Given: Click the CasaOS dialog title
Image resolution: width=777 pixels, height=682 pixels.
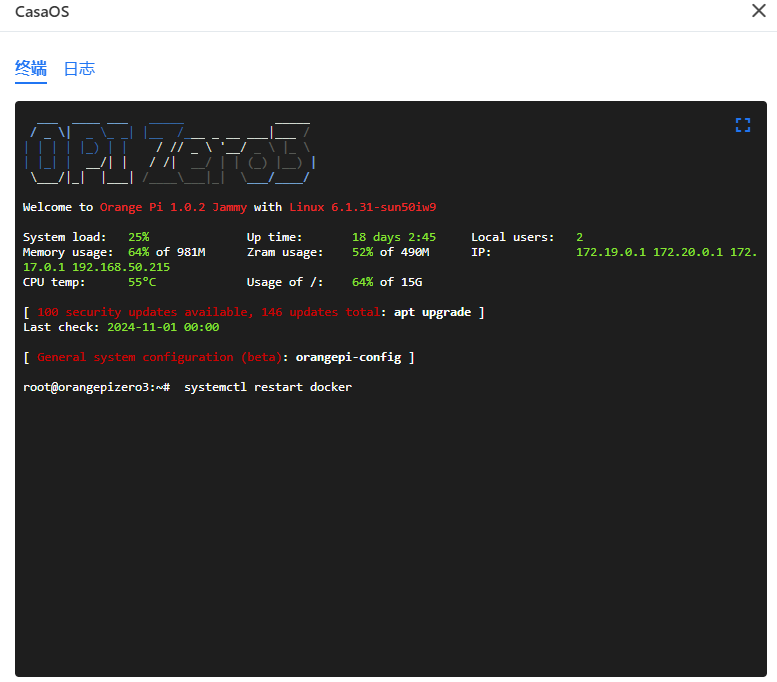Looking at the screenshot, I should pos(42,11).
